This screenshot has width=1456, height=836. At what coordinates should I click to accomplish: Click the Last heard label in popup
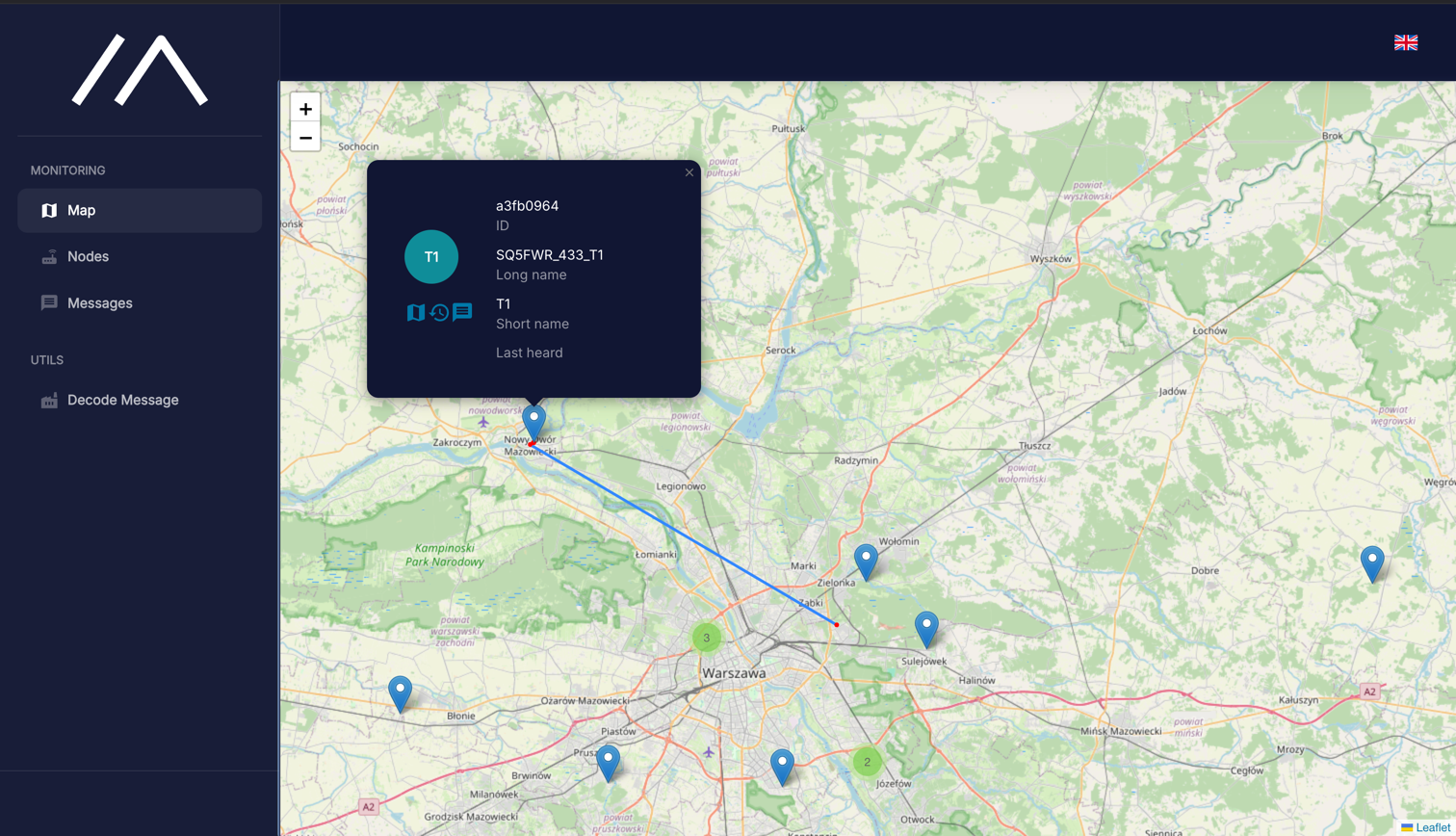(x=530, y=353)
